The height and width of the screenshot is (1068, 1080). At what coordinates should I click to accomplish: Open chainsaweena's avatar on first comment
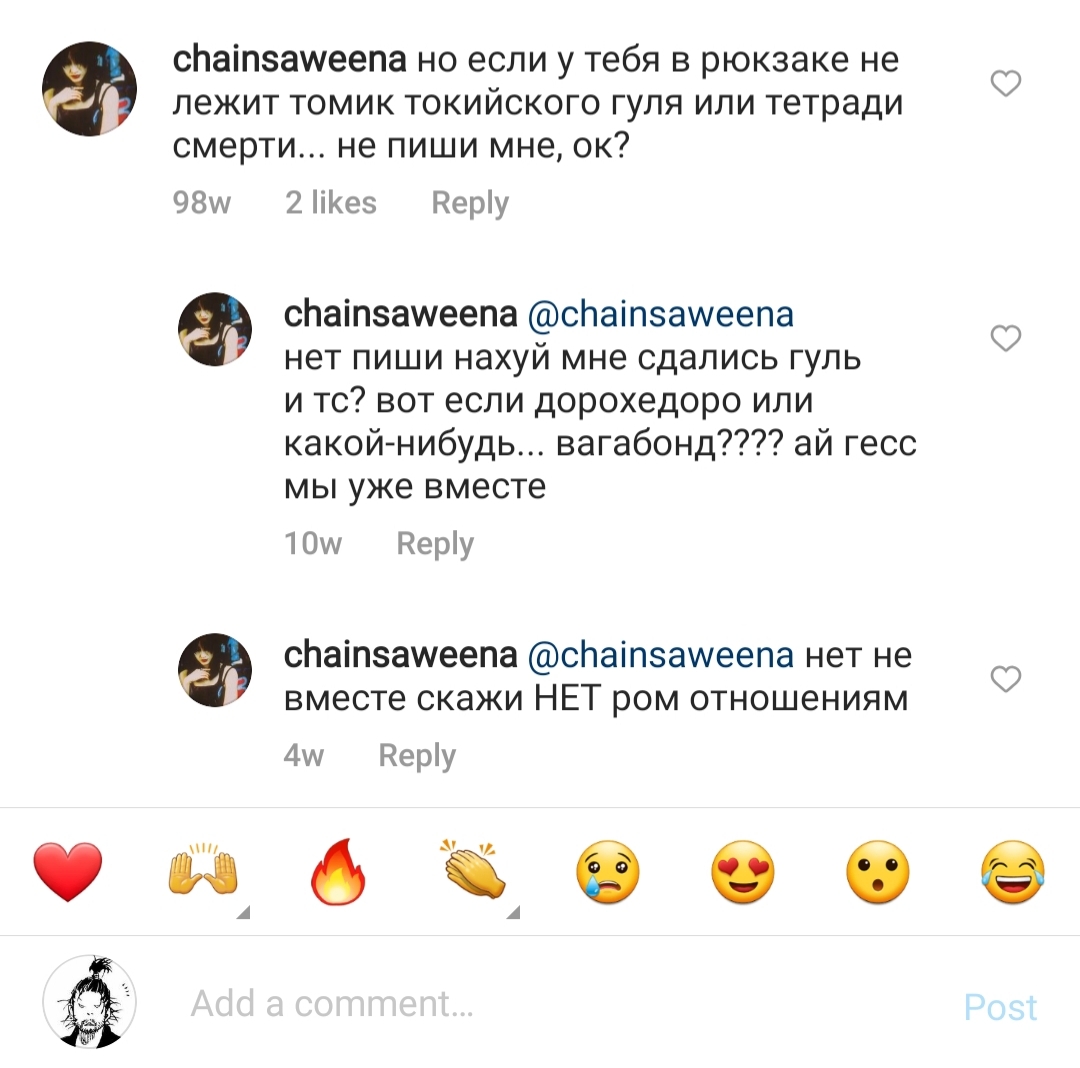pos(89,88)
